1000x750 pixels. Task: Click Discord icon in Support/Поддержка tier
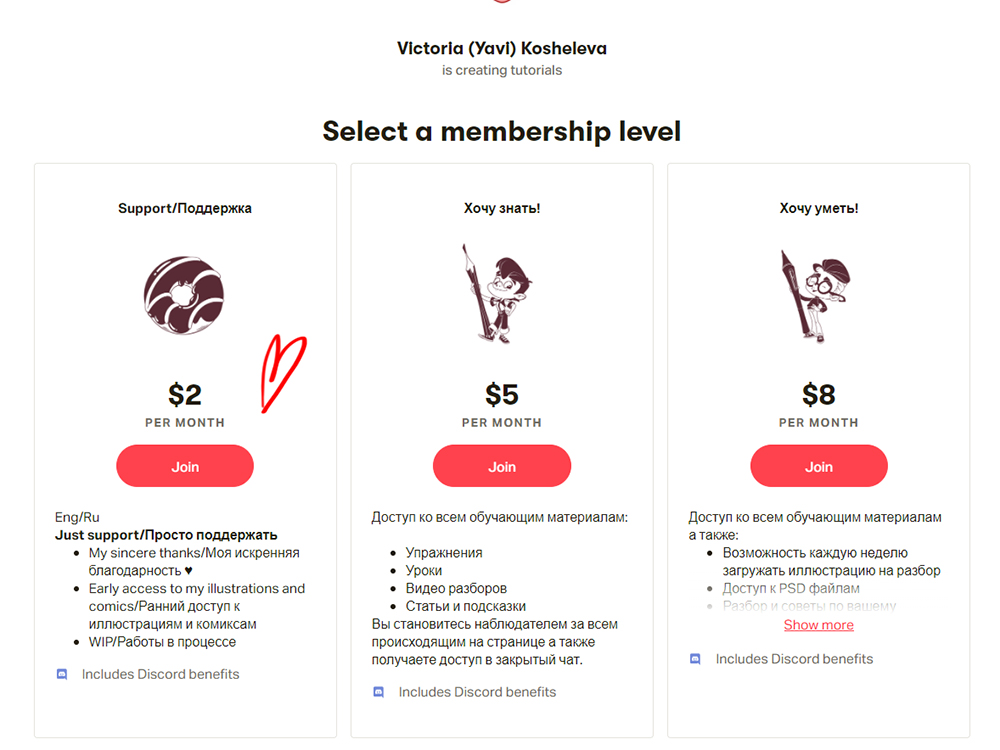coord(62,674)
